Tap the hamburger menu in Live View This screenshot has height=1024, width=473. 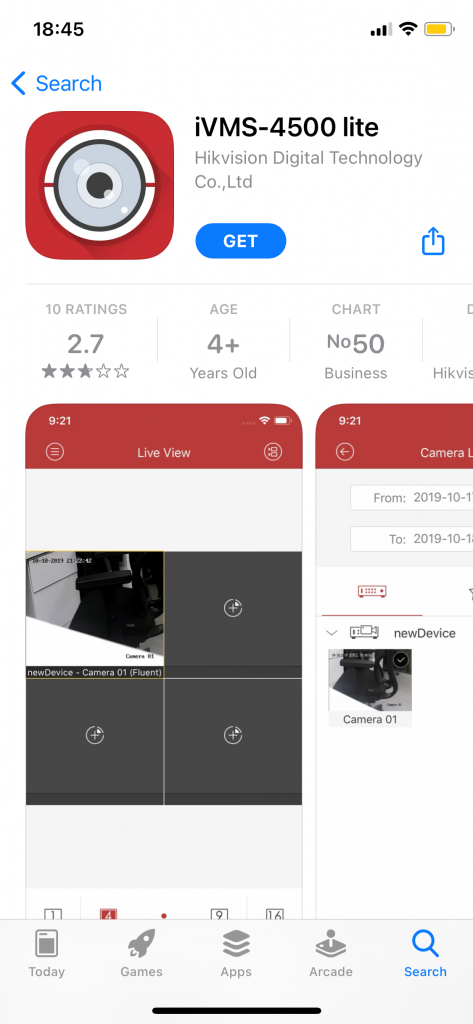[55, 452]
